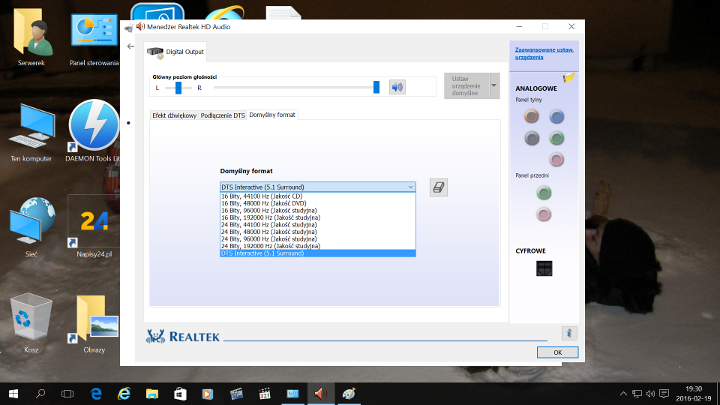720x405 pixels.
Task: Choose 16 Bity, 48000 Hz (Jakość DVD)
Action: coord(318,203)
